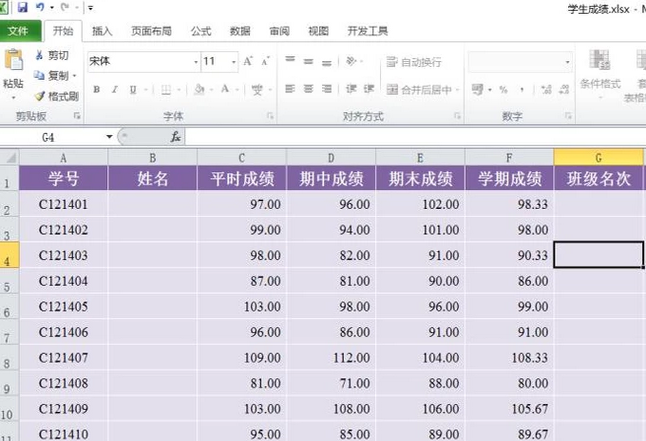Click the green File (文件) button
The image size is (646, 441).
(19, 31)
